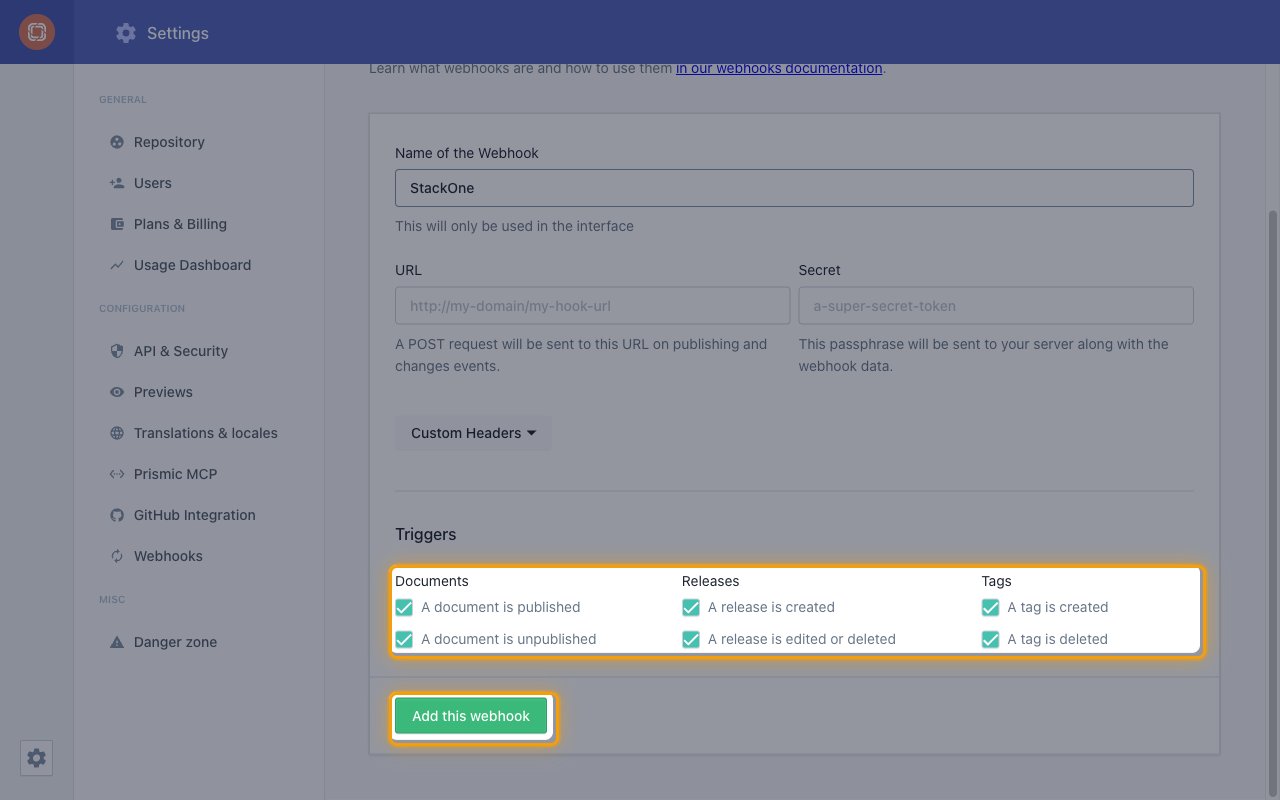Viewport: 1280px width, 800px height.
Task: Disable 'A tag is deleted' trigger
Action: [990, 639]
